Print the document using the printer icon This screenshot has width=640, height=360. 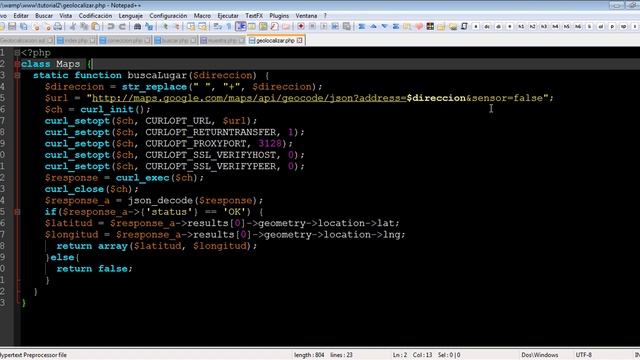58,27
